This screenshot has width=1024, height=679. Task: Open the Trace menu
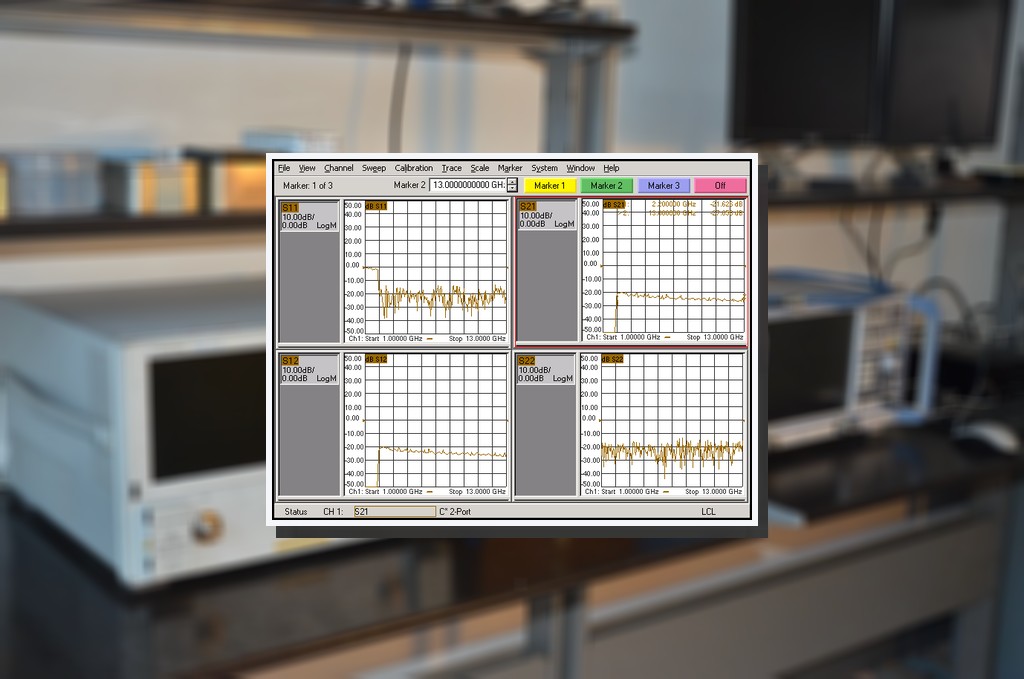[451, 168]
